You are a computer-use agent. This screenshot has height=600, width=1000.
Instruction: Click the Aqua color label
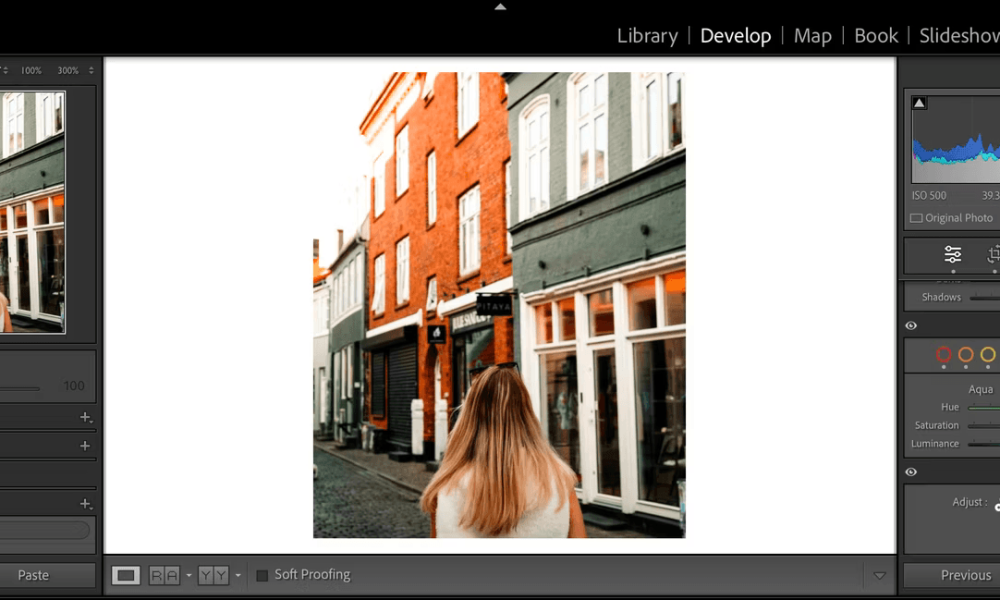[980, 389]
